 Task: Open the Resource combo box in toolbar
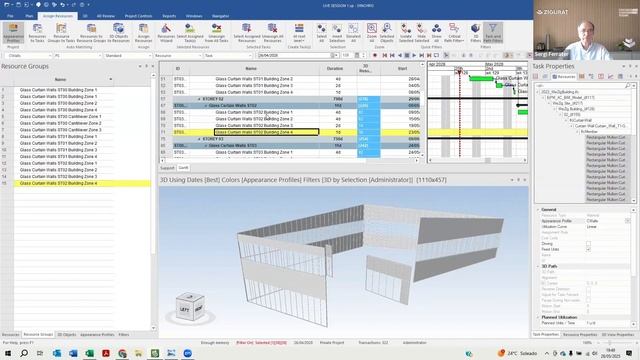click(x=178, y=56)
